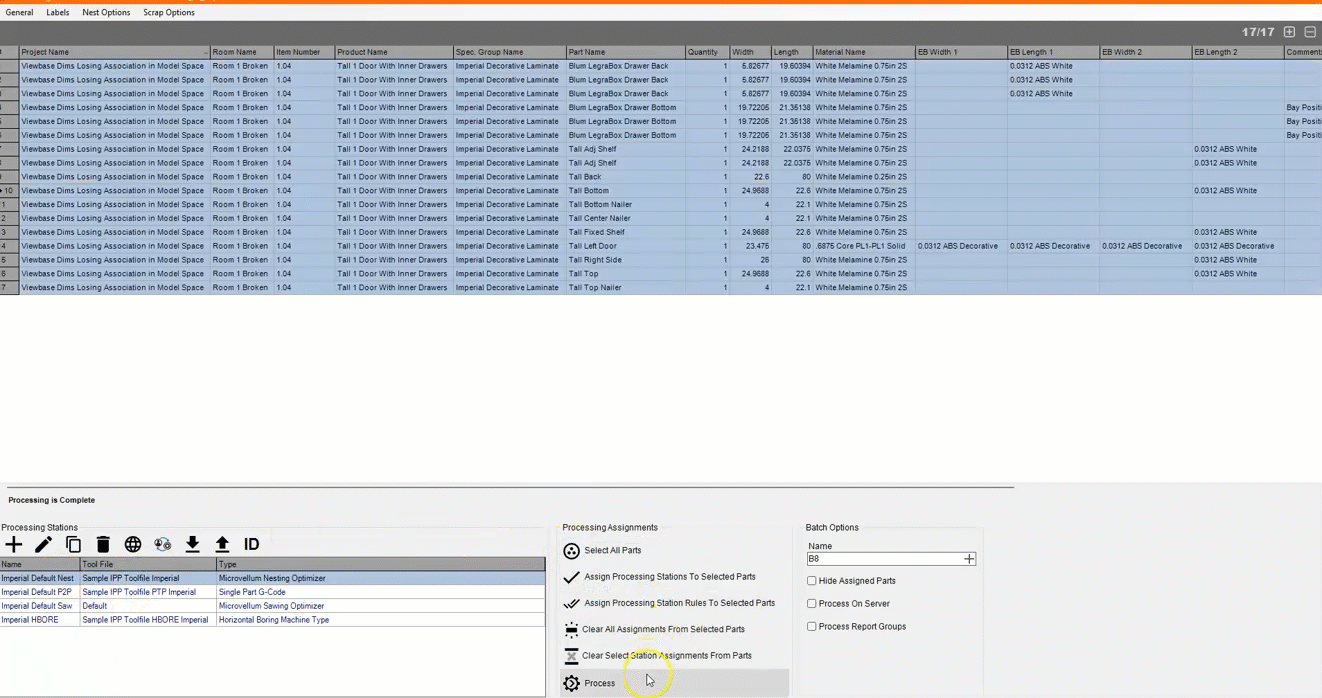Viewport: 1322px width, 698px height.
Task: Open the Nest Options menu
Action: tap(106, 13)
